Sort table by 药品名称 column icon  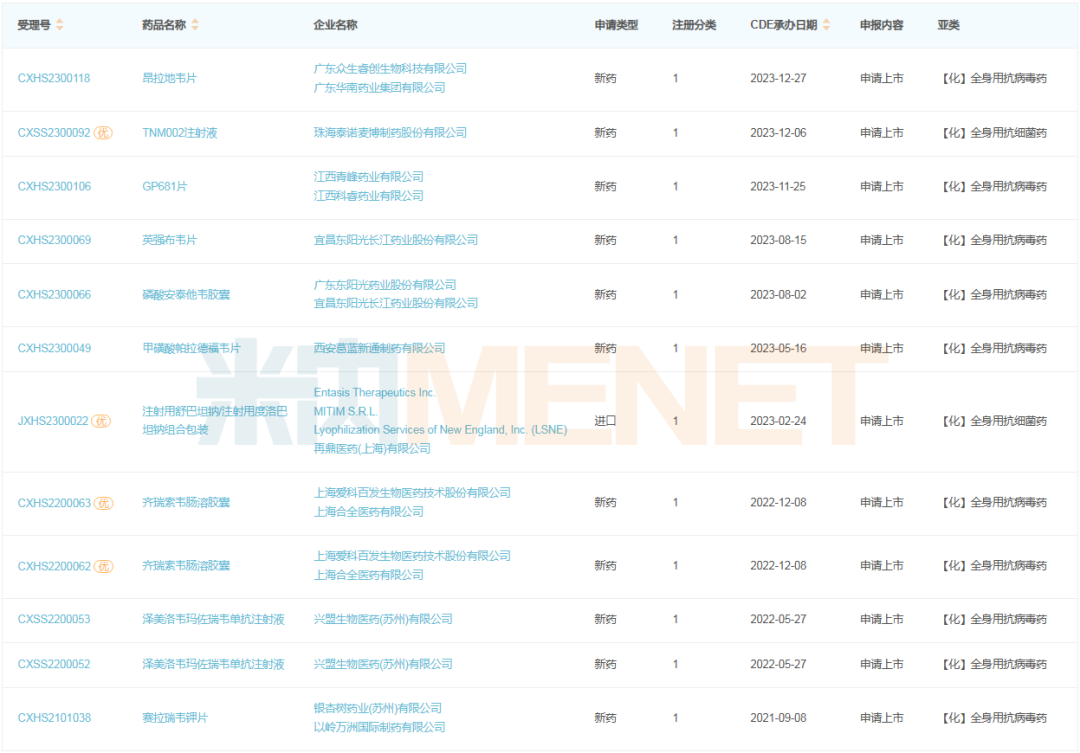click(195, 25)
